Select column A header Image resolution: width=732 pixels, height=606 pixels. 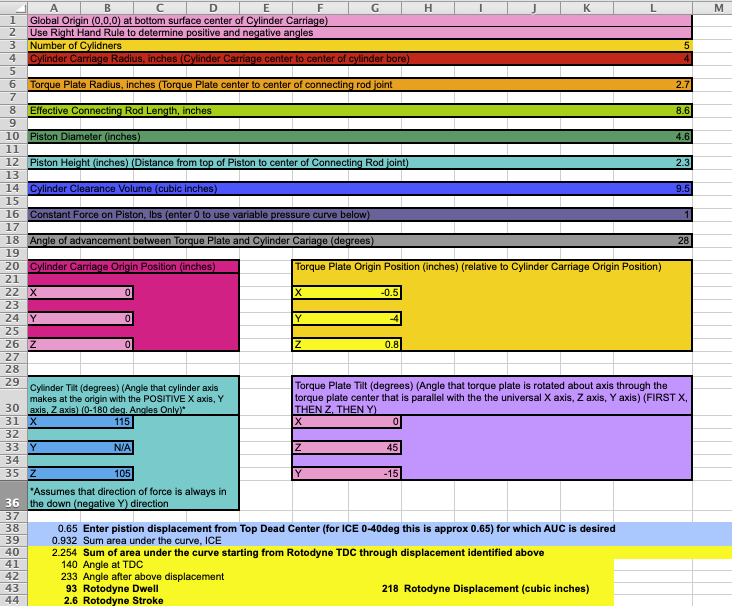click(54, 7)
